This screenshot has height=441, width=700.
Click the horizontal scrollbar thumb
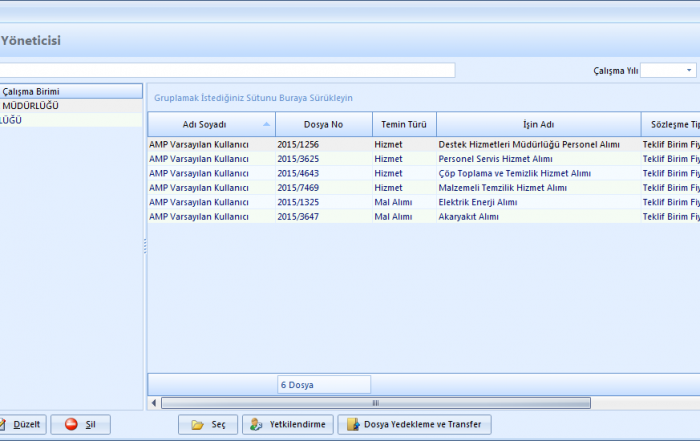375,403
